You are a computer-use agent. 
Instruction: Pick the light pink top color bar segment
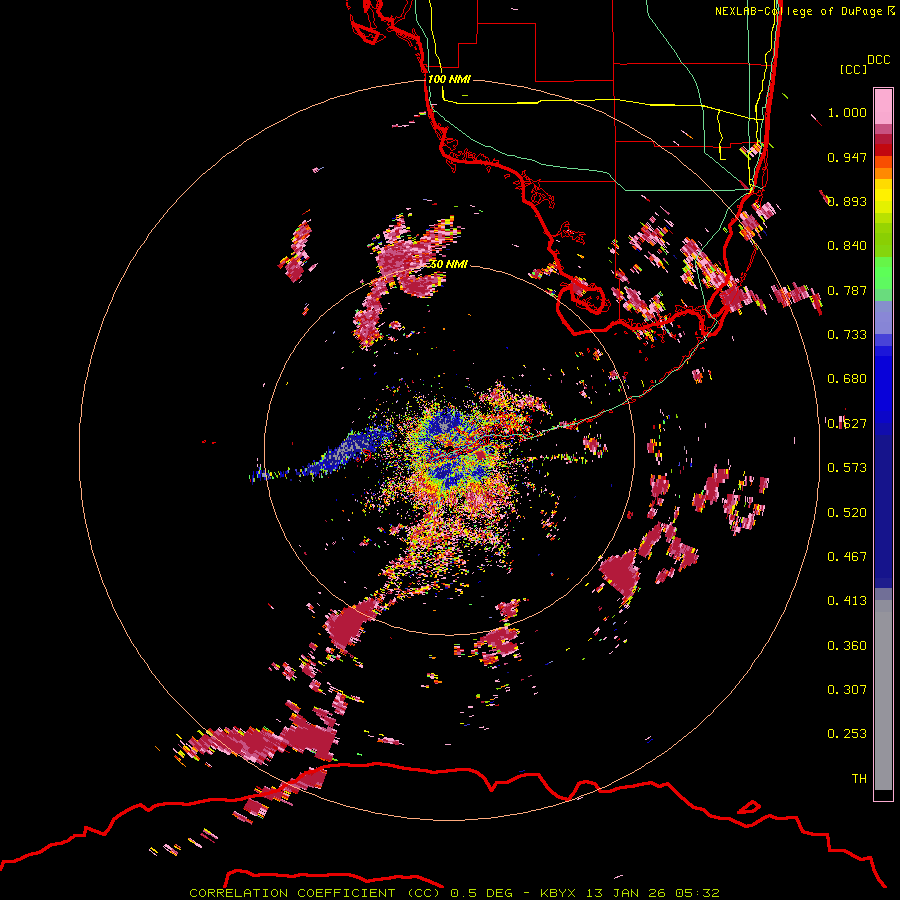coord(883,107)
